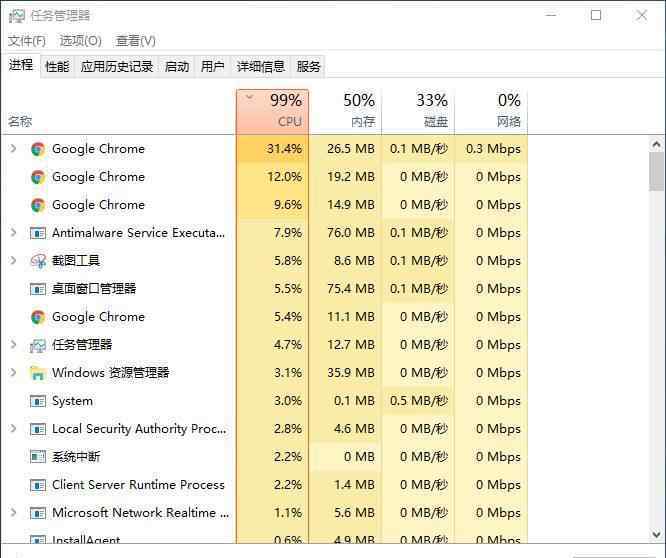Click the Microsoft Network Realtime icon
Screen dimensions: 666x558
pyautogui.click(x=38, y=513)
